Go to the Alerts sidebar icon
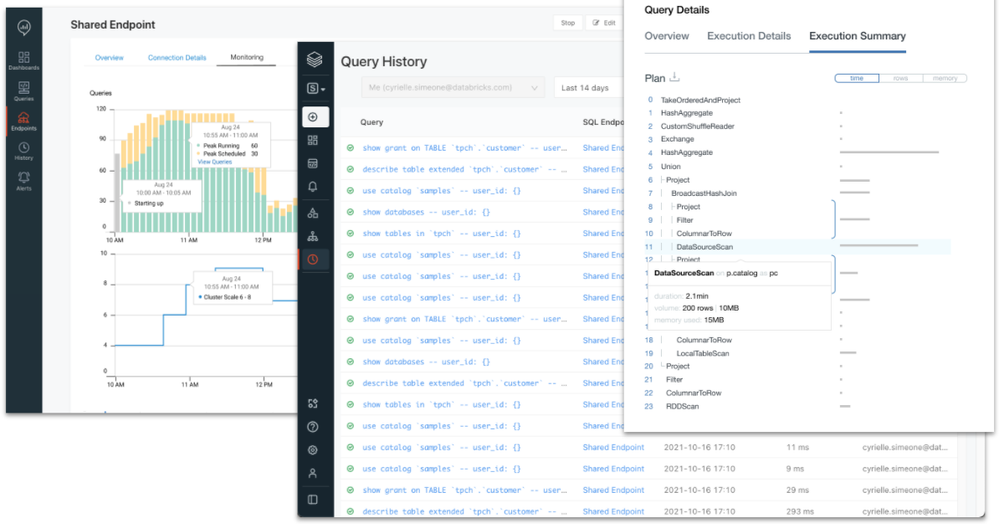This screenshot has height=524, width=999. coord(24,181)
